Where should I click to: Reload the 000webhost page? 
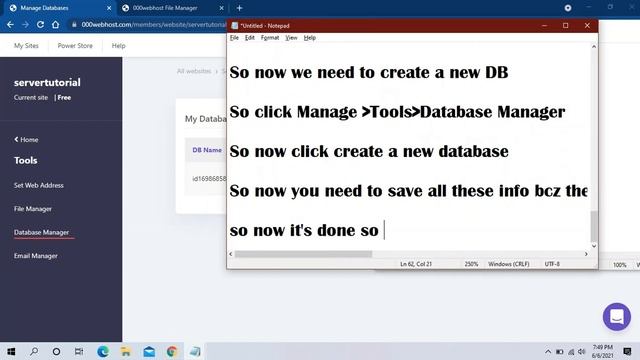point(40,24)
